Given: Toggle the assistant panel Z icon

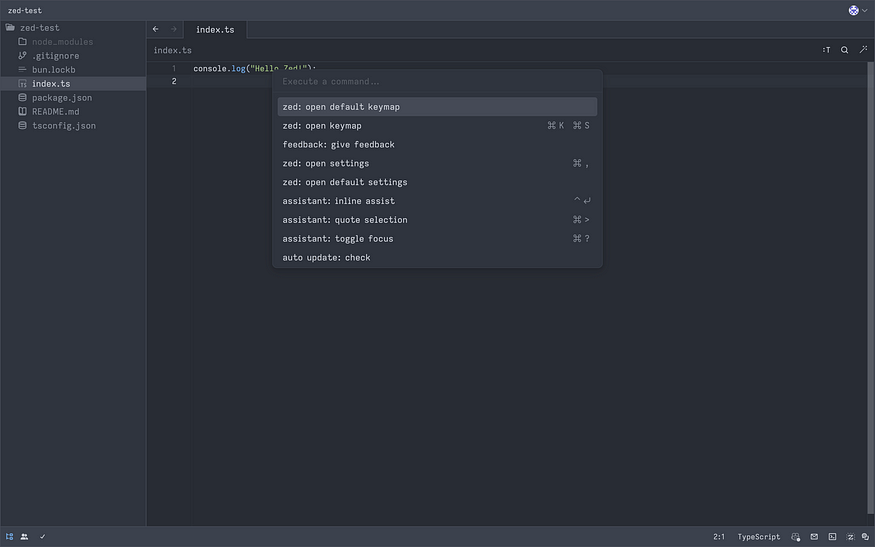Looking at the screenshot, I should [850, 536].
